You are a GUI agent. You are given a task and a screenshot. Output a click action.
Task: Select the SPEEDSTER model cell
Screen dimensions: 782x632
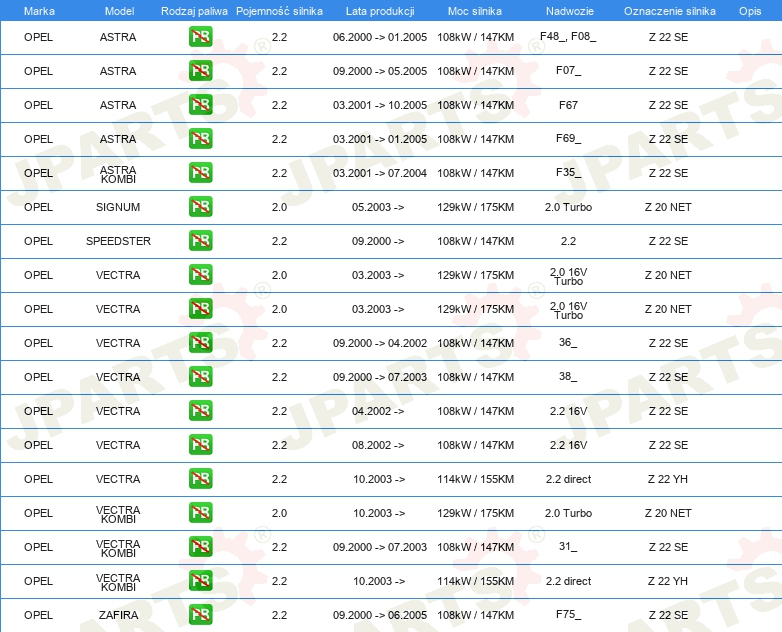point(118,241)
